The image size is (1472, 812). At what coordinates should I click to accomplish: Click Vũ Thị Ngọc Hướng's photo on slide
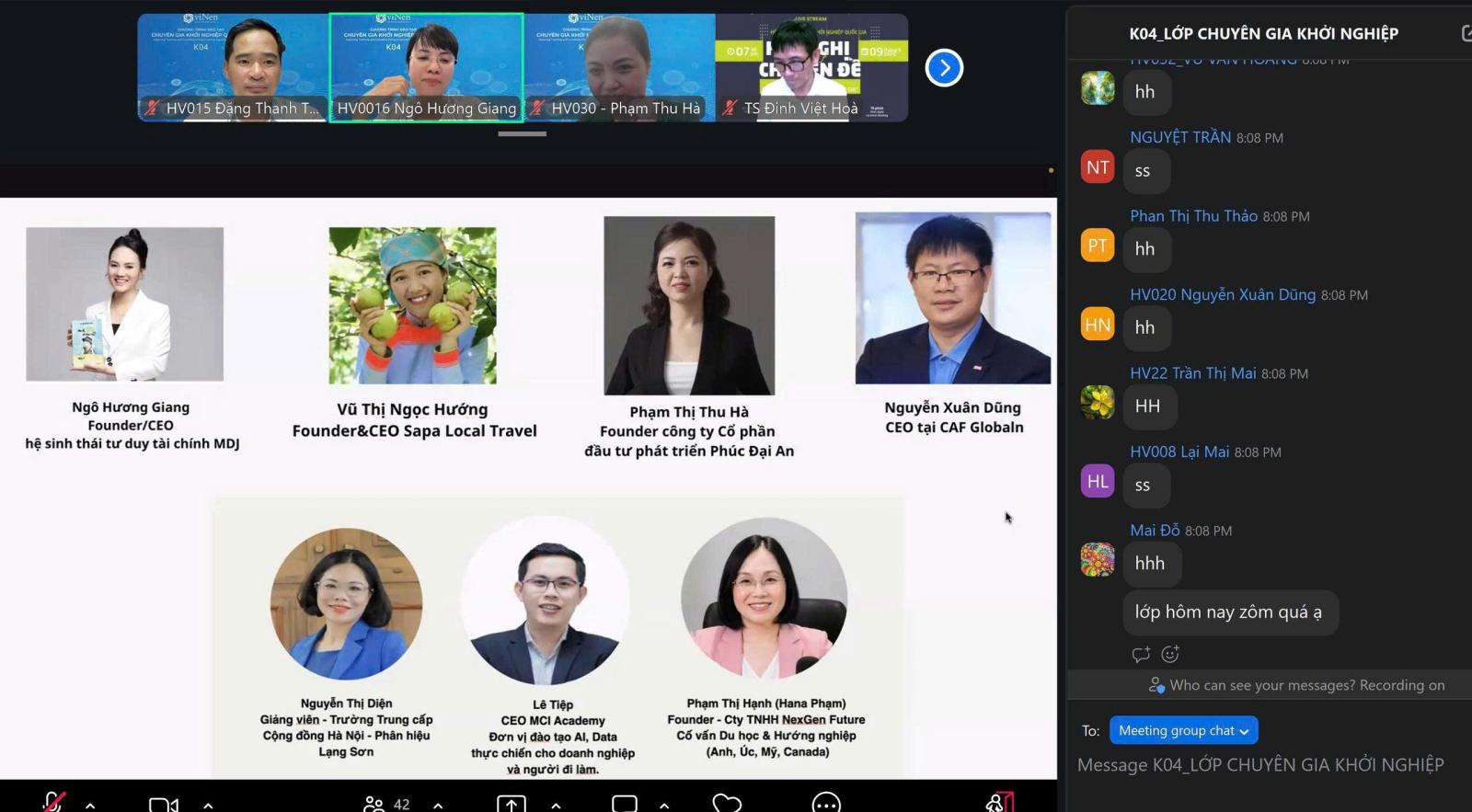tap(412, 305)
